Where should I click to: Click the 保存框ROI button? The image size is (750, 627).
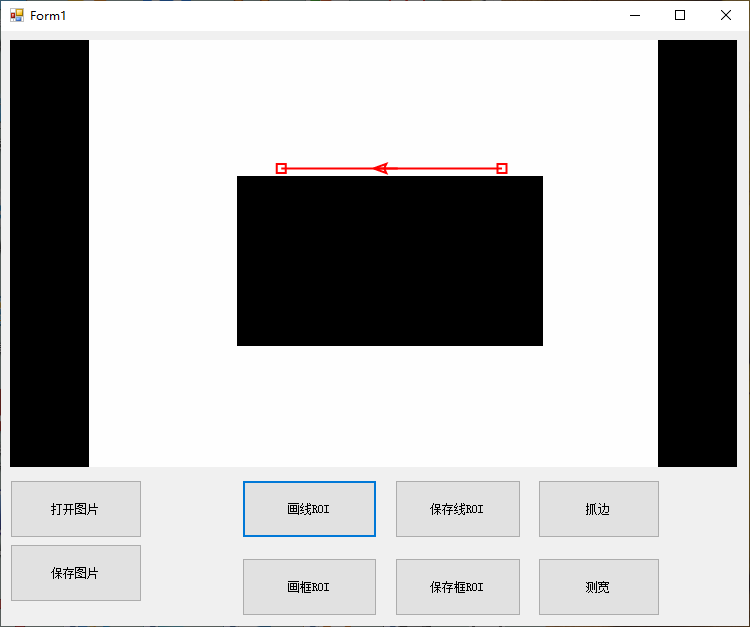click(457, 587)
